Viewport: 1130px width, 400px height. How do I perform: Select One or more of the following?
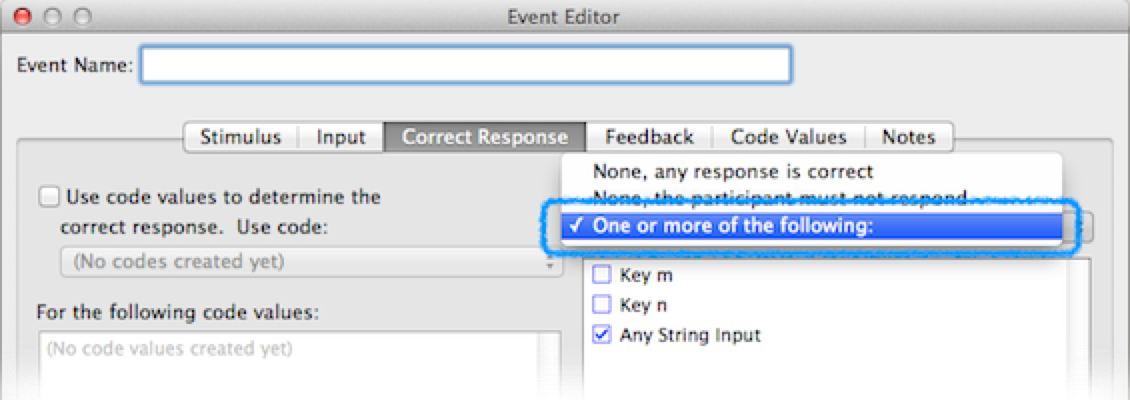point(732,226)
